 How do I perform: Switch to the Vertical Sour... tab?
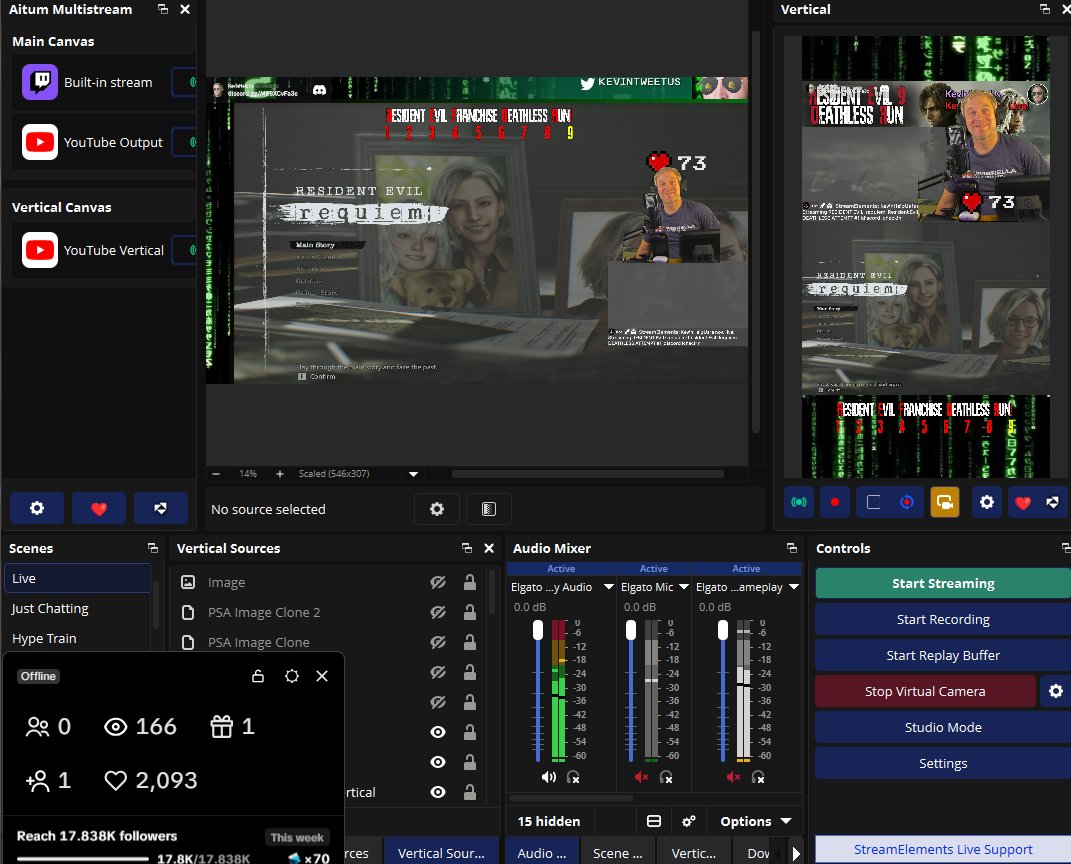tap(441, 853)
